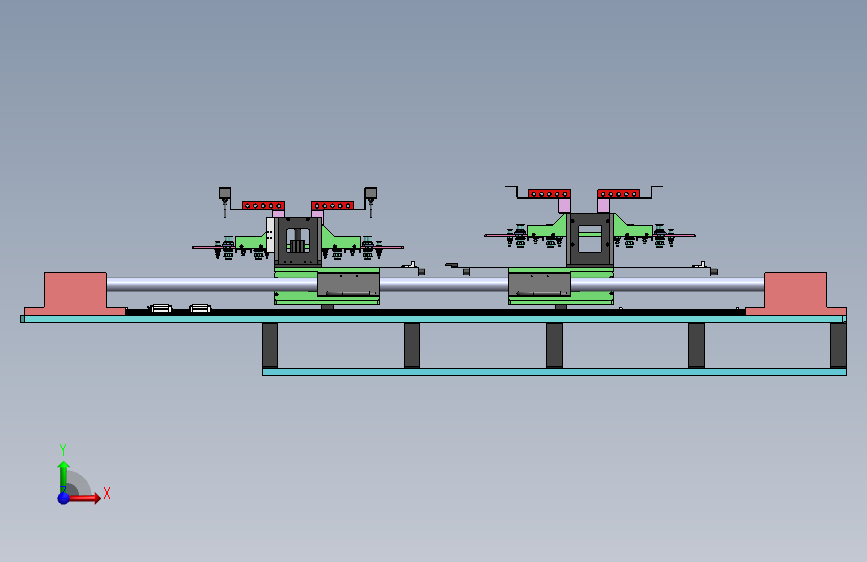Select the gray block on left carriage

click(348, 284)
